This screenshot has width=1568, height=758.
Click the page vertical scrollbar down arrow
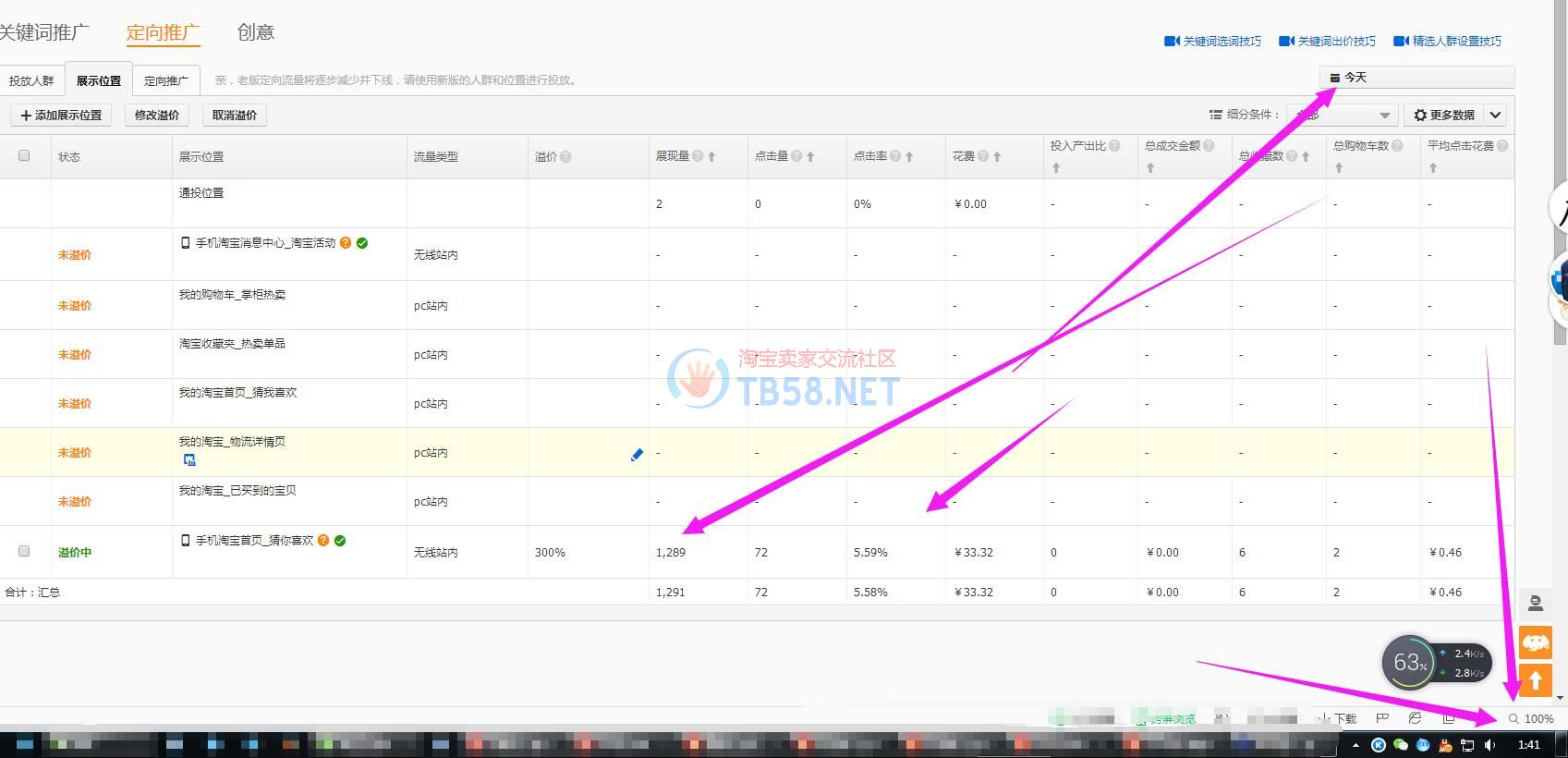pos(1561,698)
